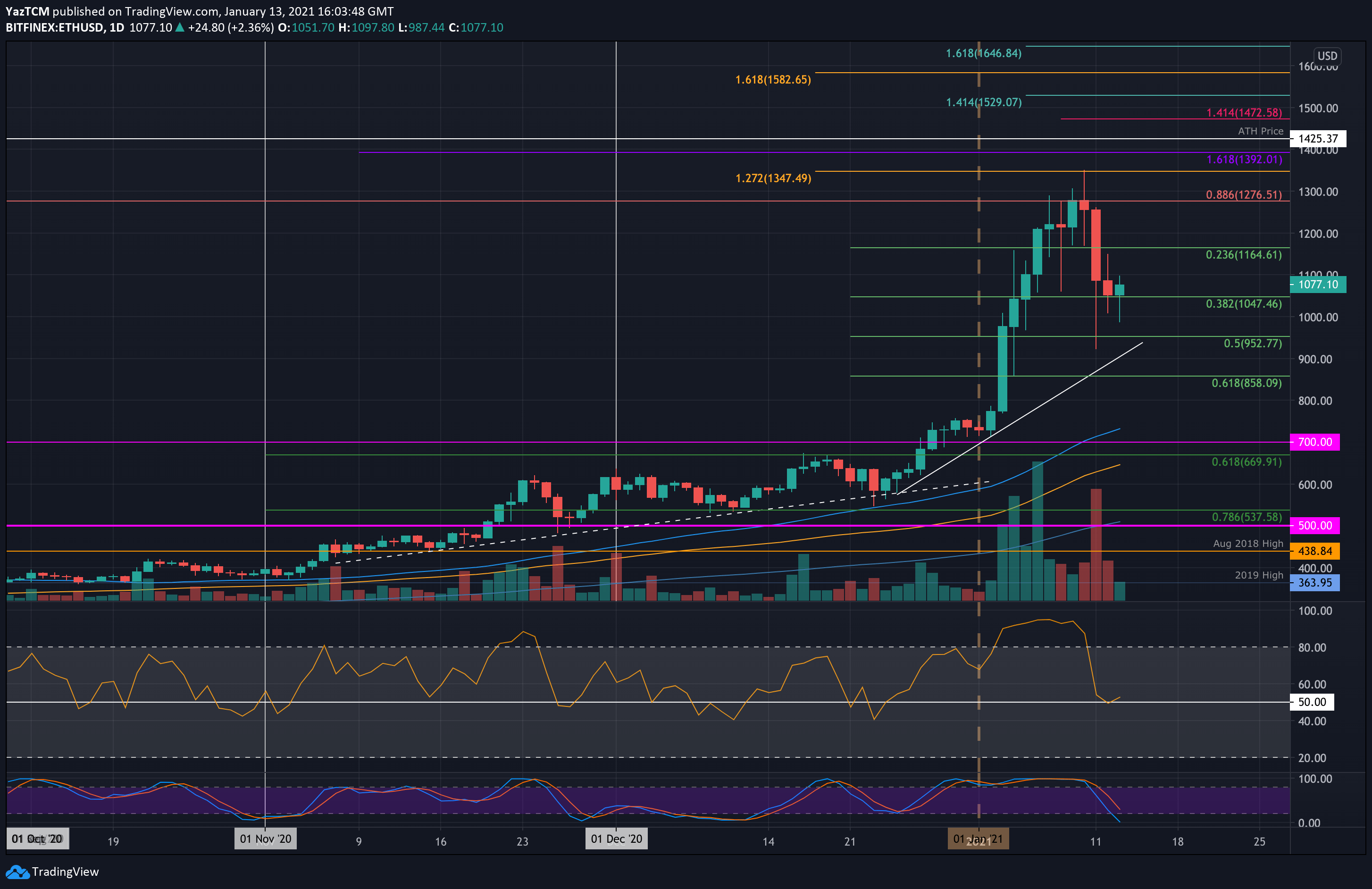
Task: Click the magenta 700.00 price label
Action: (1315, 442)
